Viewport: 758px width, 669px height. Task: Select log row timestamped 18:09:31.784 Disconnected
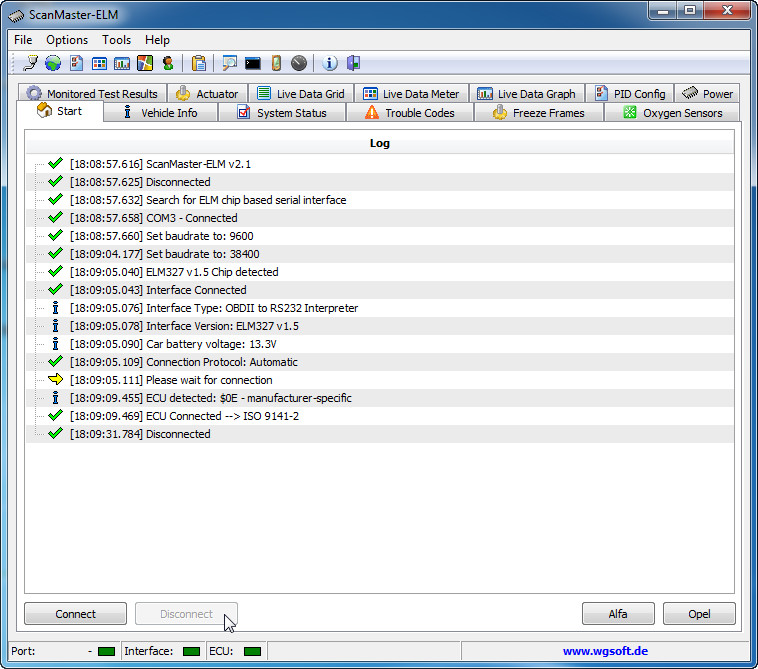[x=379, y=434]
